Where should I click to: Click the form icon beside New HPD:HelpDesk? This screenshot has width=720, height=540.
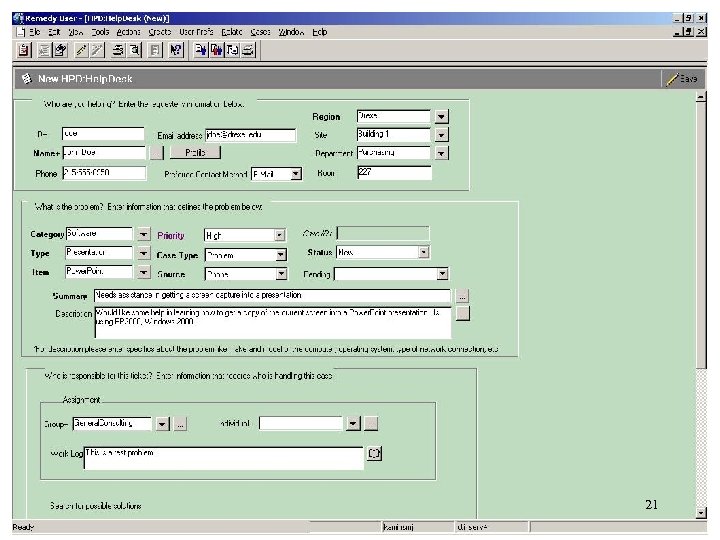pos(27,79)
